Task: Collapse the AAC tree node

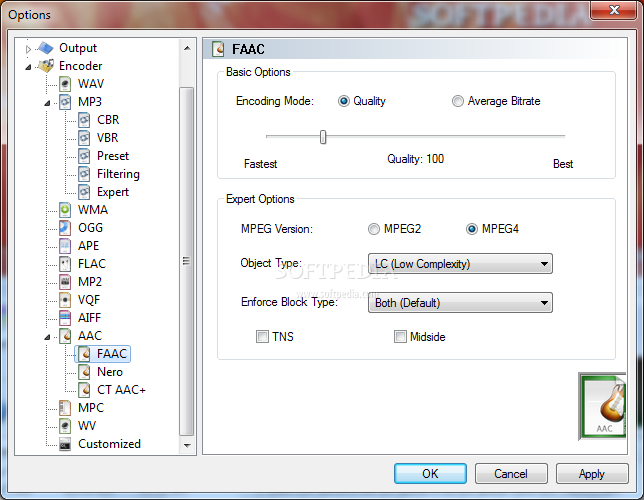Action: tap(47, 337)
